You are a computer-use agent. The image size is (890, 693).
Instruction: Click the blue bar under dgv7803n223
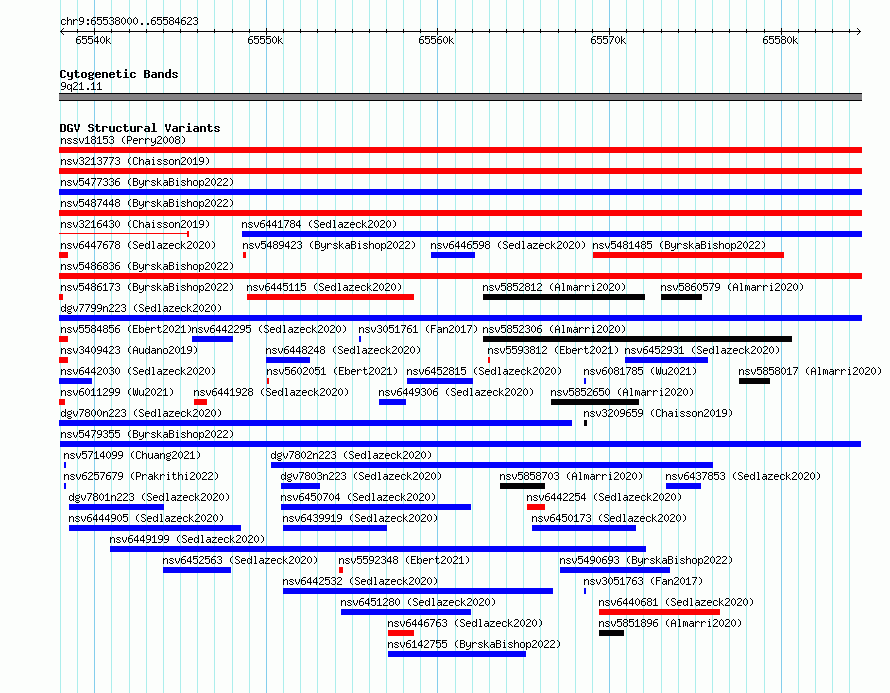[x=300, y=486]
